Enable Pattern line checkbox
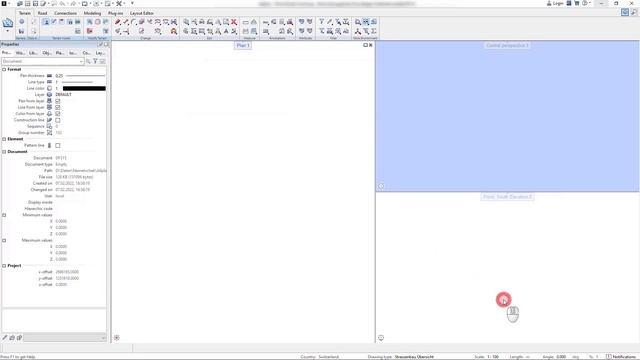 tap(58, 145)
